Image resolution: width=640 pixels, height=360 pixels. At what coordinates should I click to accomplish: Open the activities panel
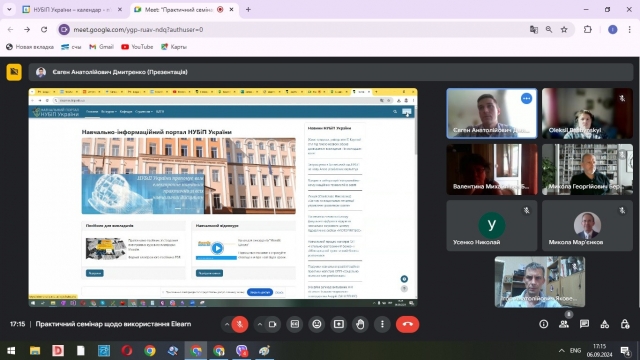[x=604, y=324]
